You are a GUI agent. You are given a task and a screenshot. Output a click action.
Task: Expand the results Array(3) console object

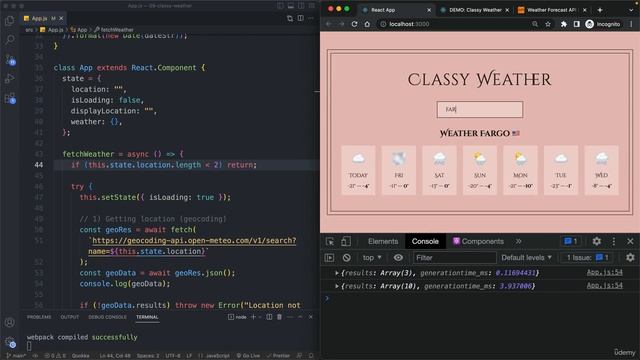tap(337, 273)
